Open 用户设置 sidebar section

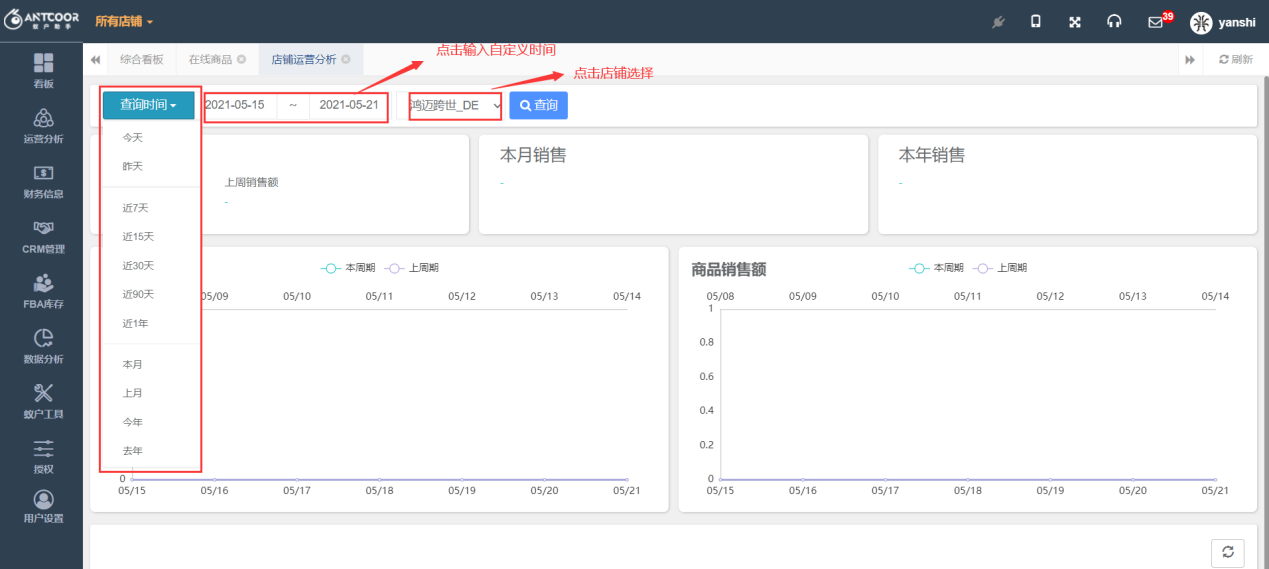point(43,507)
